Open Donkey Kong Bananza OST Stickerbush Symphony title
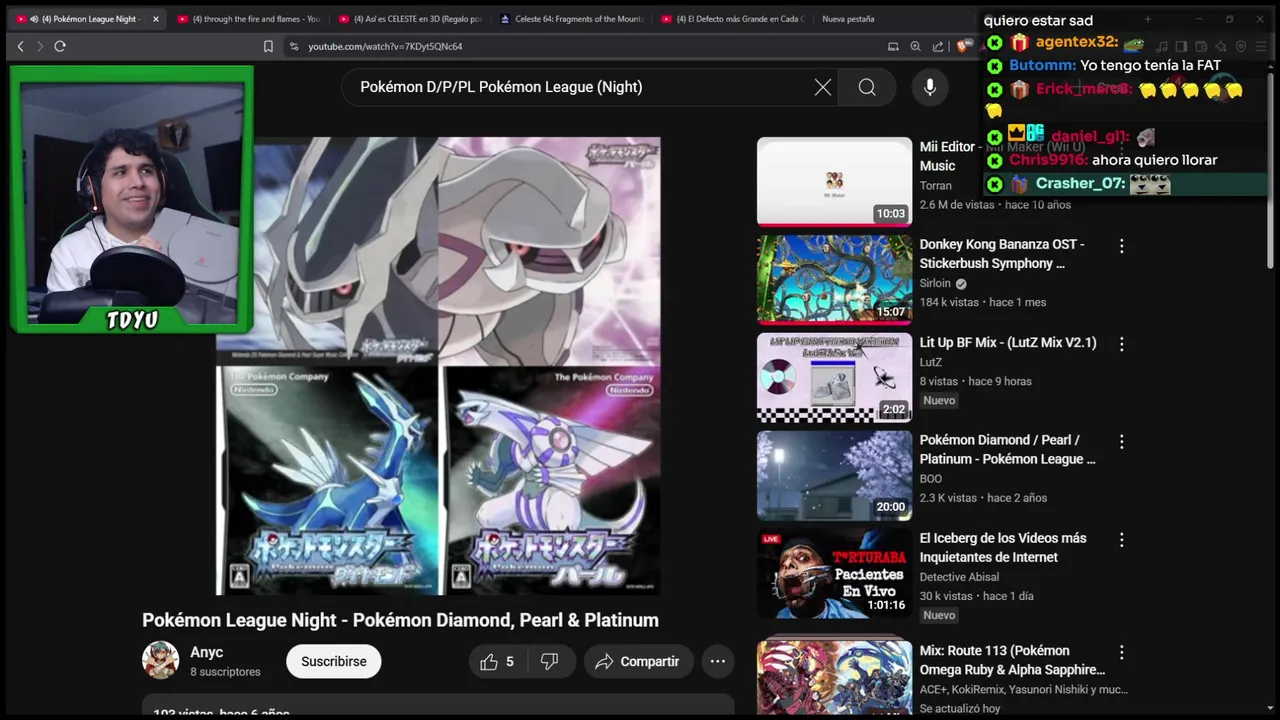1280x720 pixels. pyautogui.click(x=1002, y=254)
